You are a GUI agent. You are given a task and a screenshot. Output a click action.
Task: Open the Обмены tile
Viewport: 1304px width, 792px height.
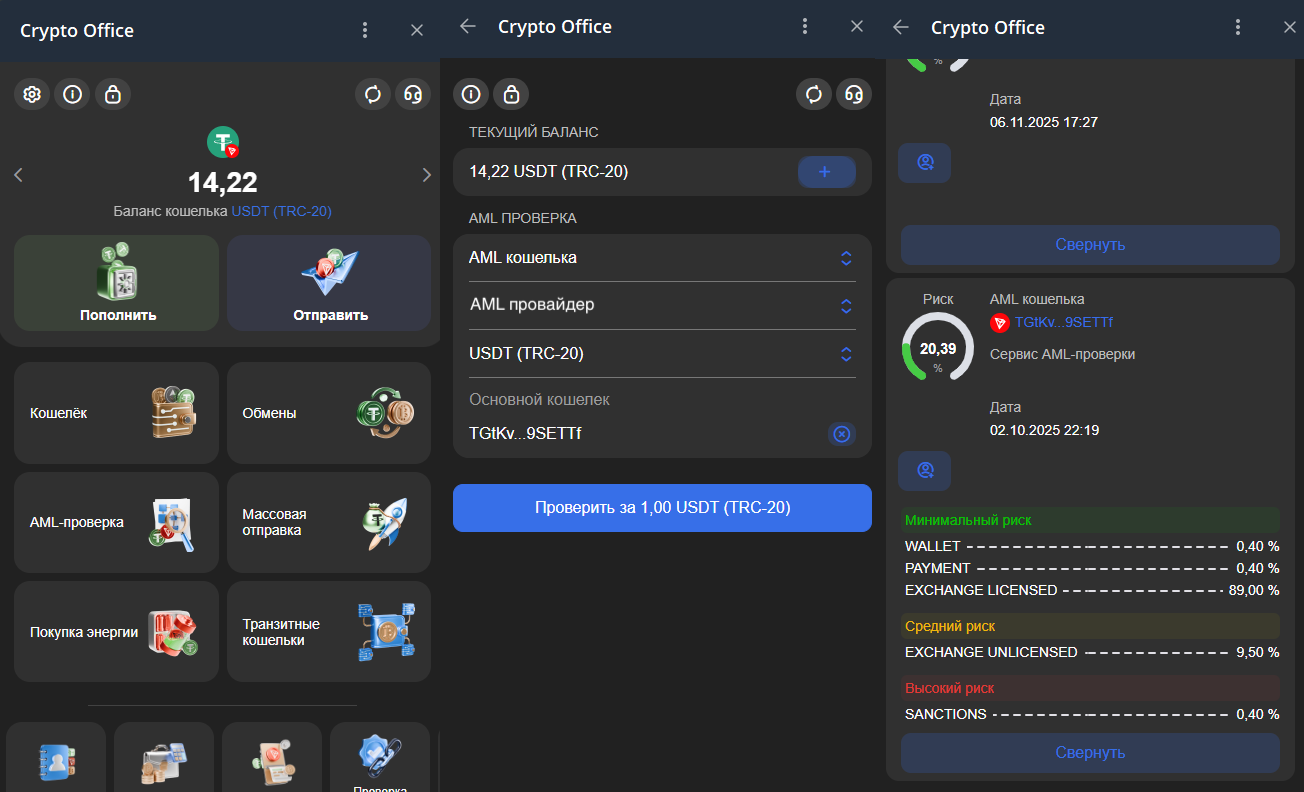[x=329, y=413]
